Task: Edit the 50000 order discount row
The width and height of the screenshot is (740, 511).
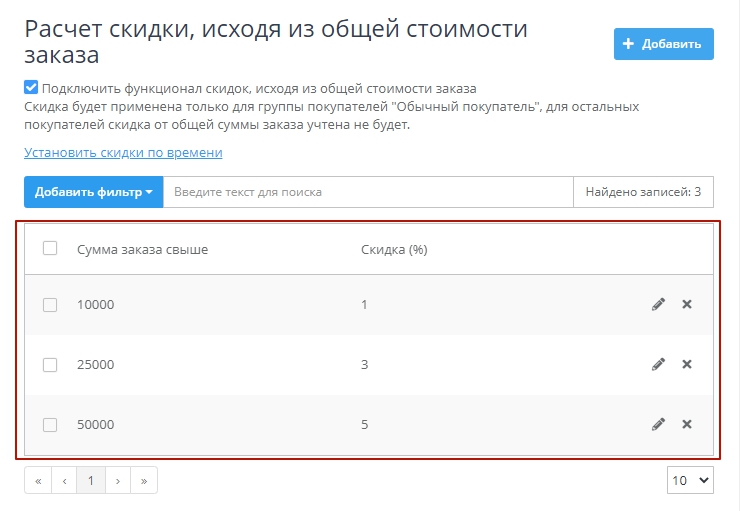Action: tap(658, 425)
